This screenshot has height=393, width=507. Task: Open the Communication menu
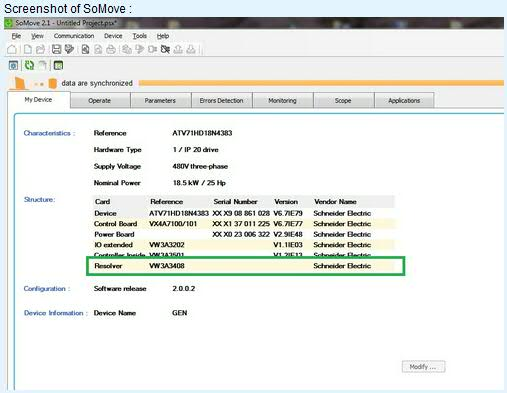[74, 36]
